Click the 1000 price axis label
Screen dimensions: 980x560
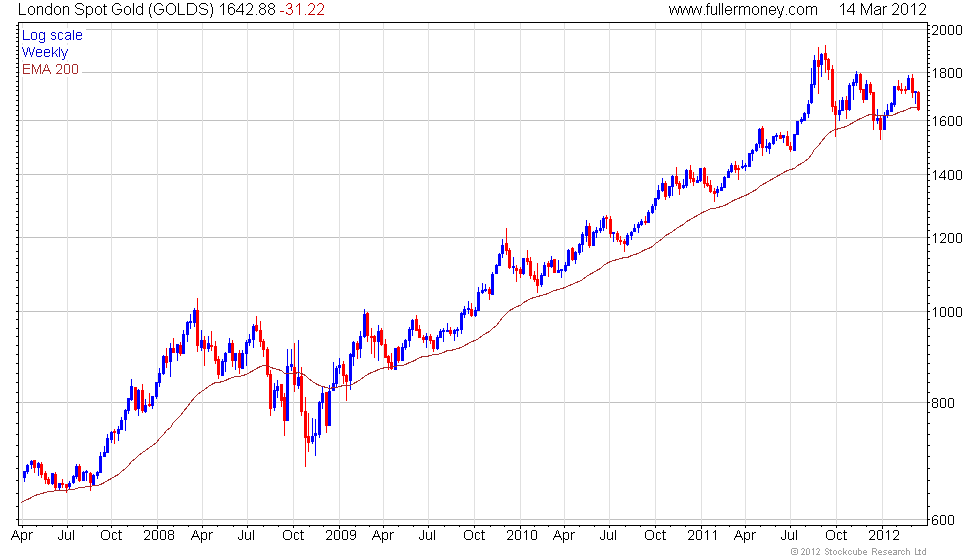(x=946, y=312)
